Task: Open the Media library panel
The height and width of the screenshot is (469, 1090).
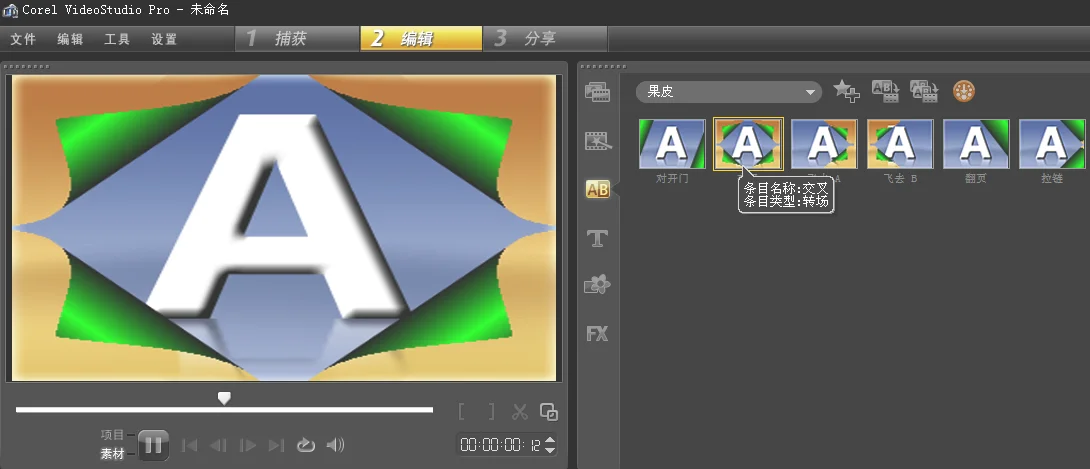Action: tap(598, 93)
